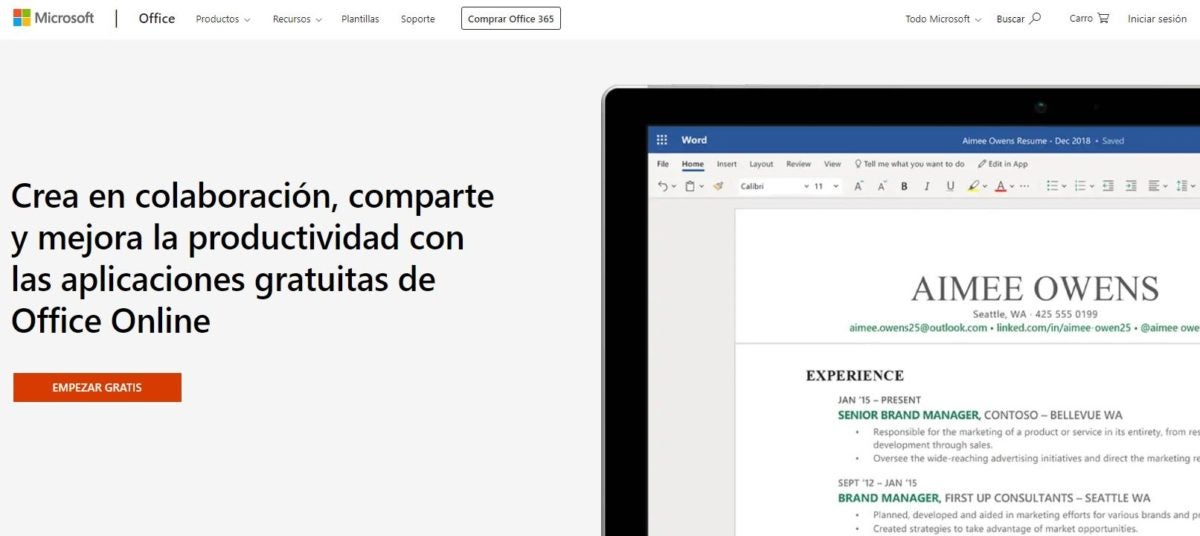
Task: Click the Buscar search magnifier
Action: [1034, 18]
